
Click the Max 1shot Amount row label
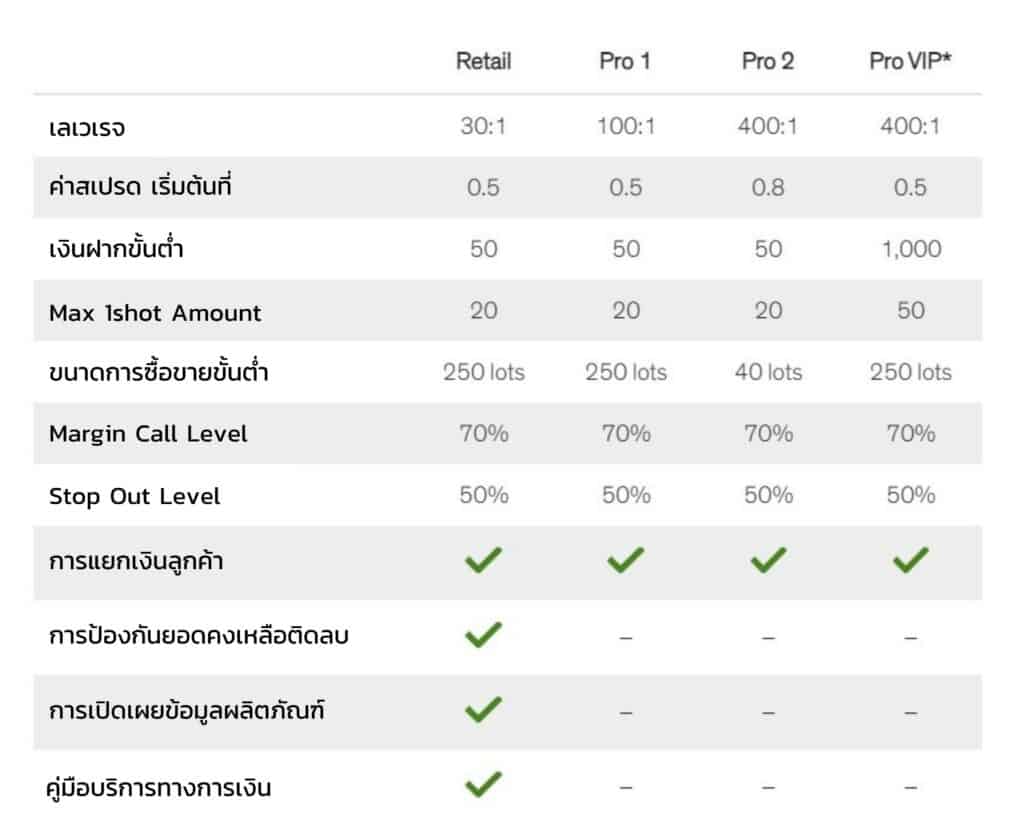coord(155,312)
